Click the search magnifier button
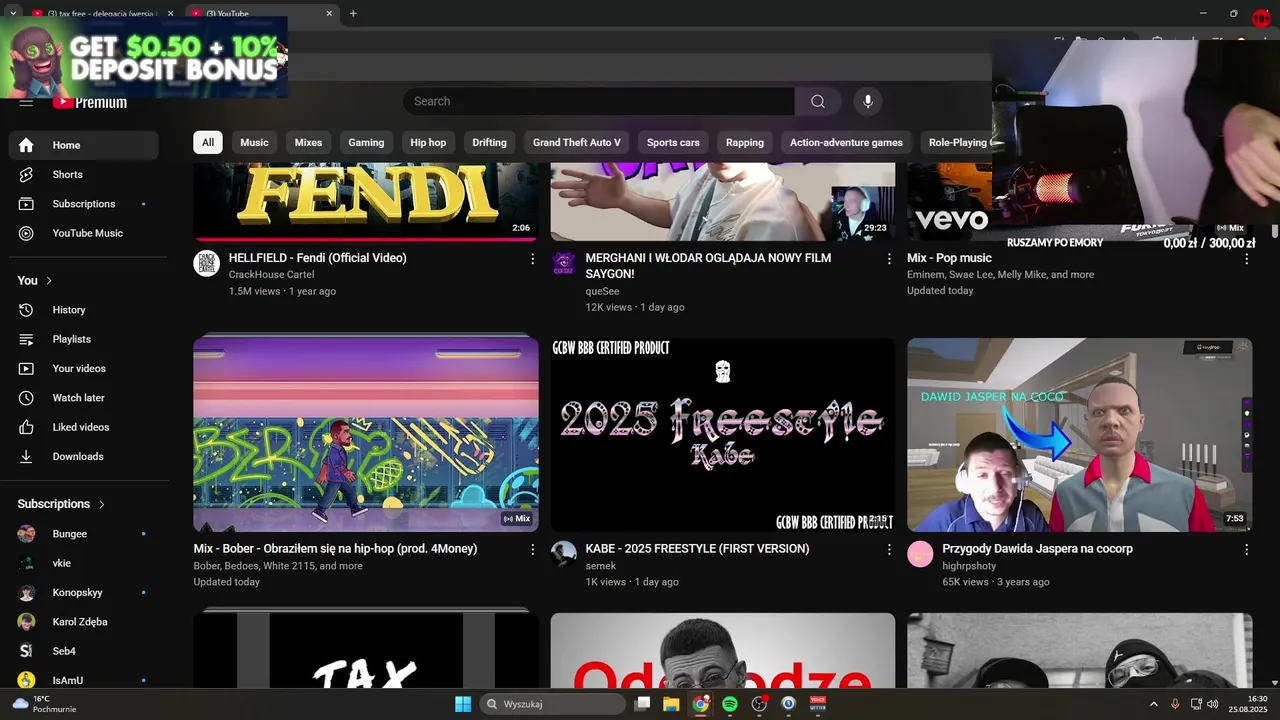 click(x=818, y=101)
